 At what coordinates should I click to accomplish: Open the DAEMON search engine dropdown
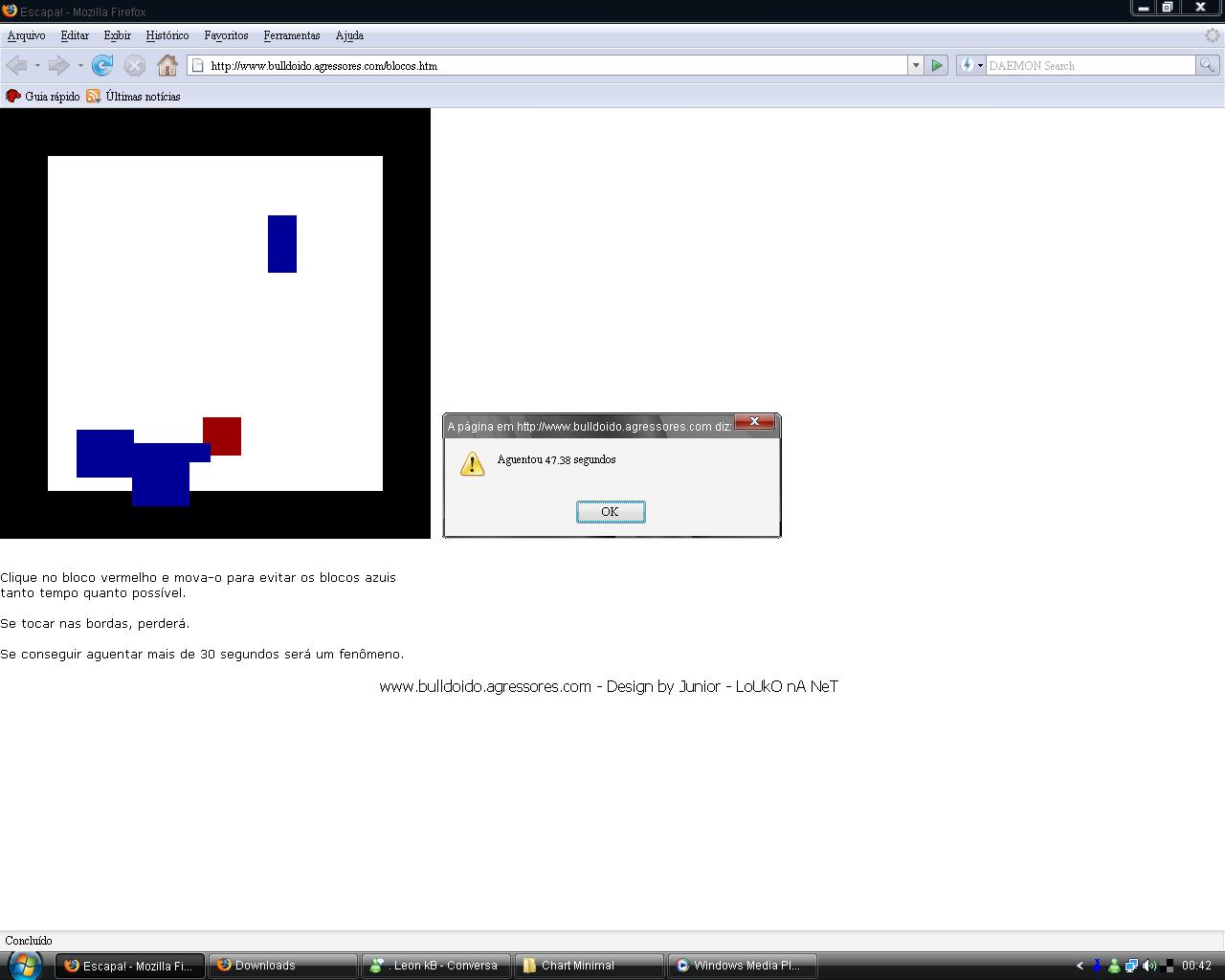pos(971,65)
